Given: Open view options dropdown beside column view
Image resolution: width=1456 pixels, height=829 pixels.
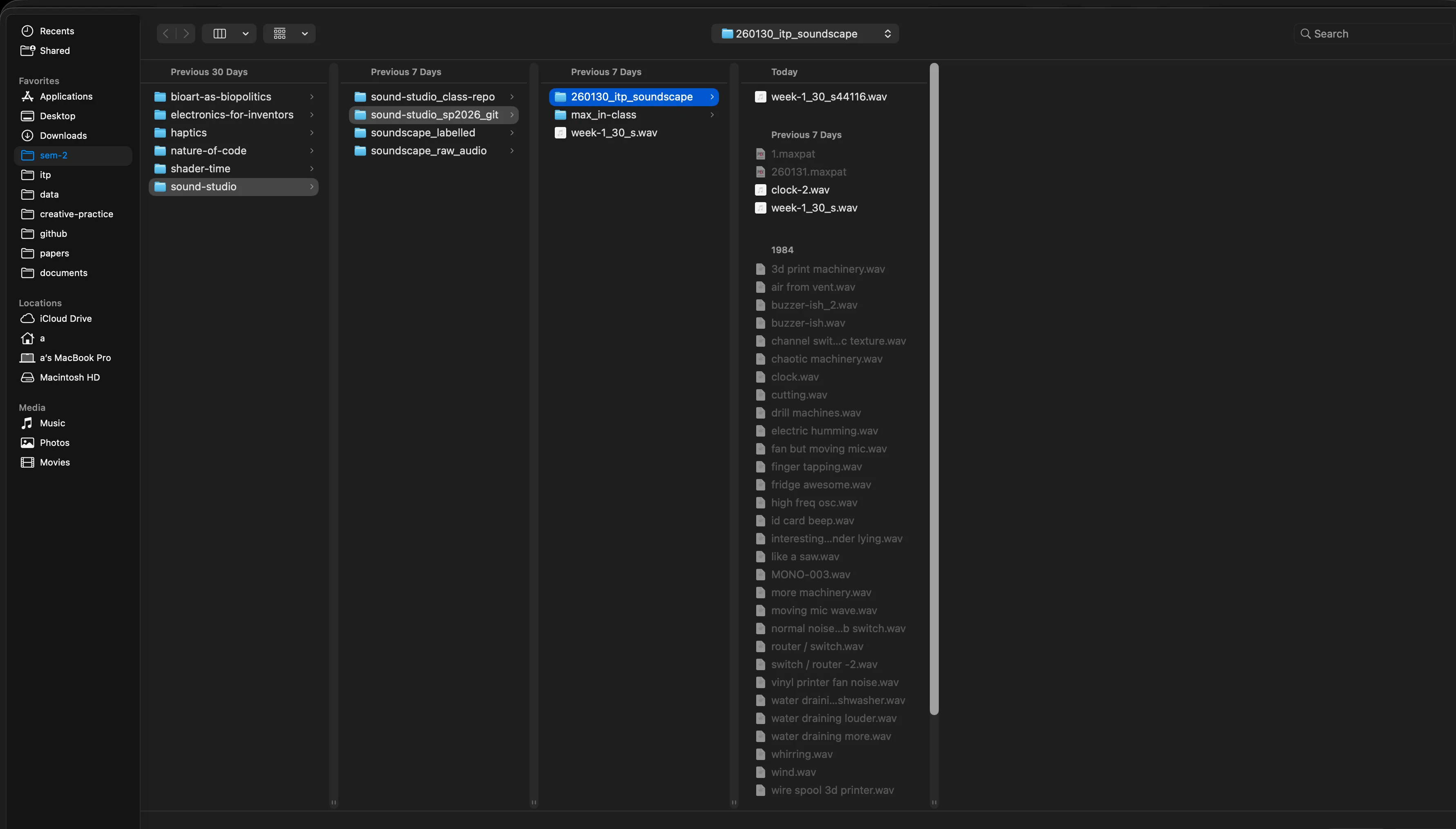Looking at the screenshot, I should click(246, 33).
